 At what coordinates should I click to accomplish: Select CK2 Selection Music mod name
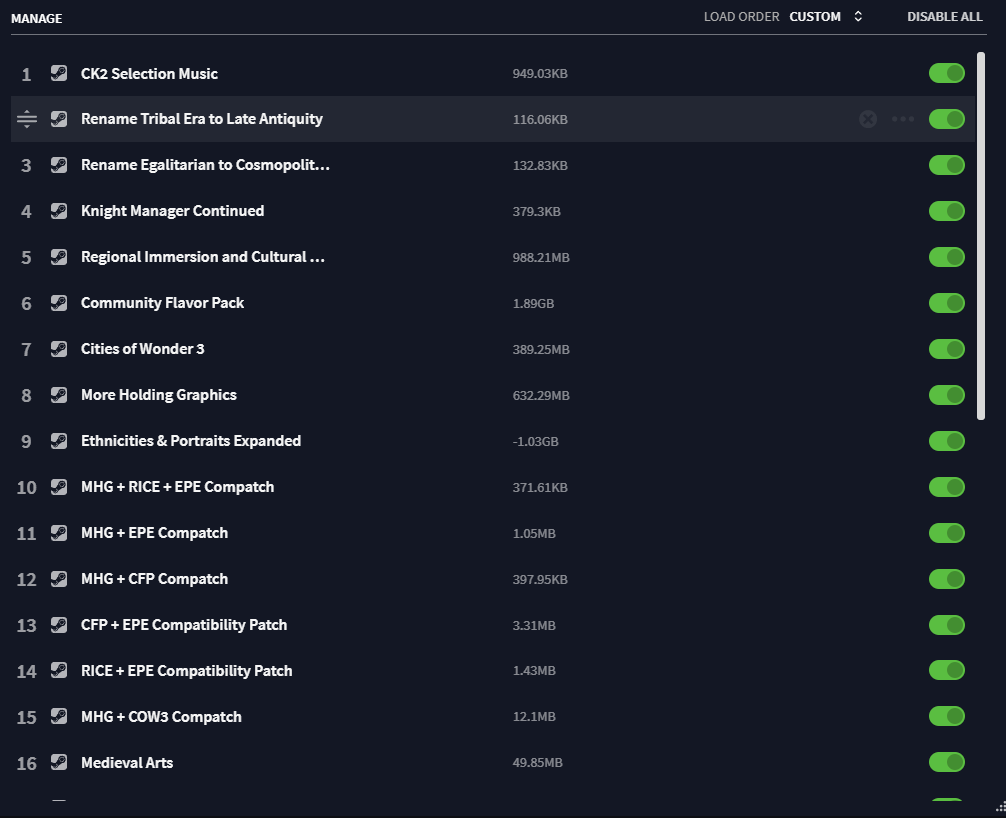click(x=149, y=74)
